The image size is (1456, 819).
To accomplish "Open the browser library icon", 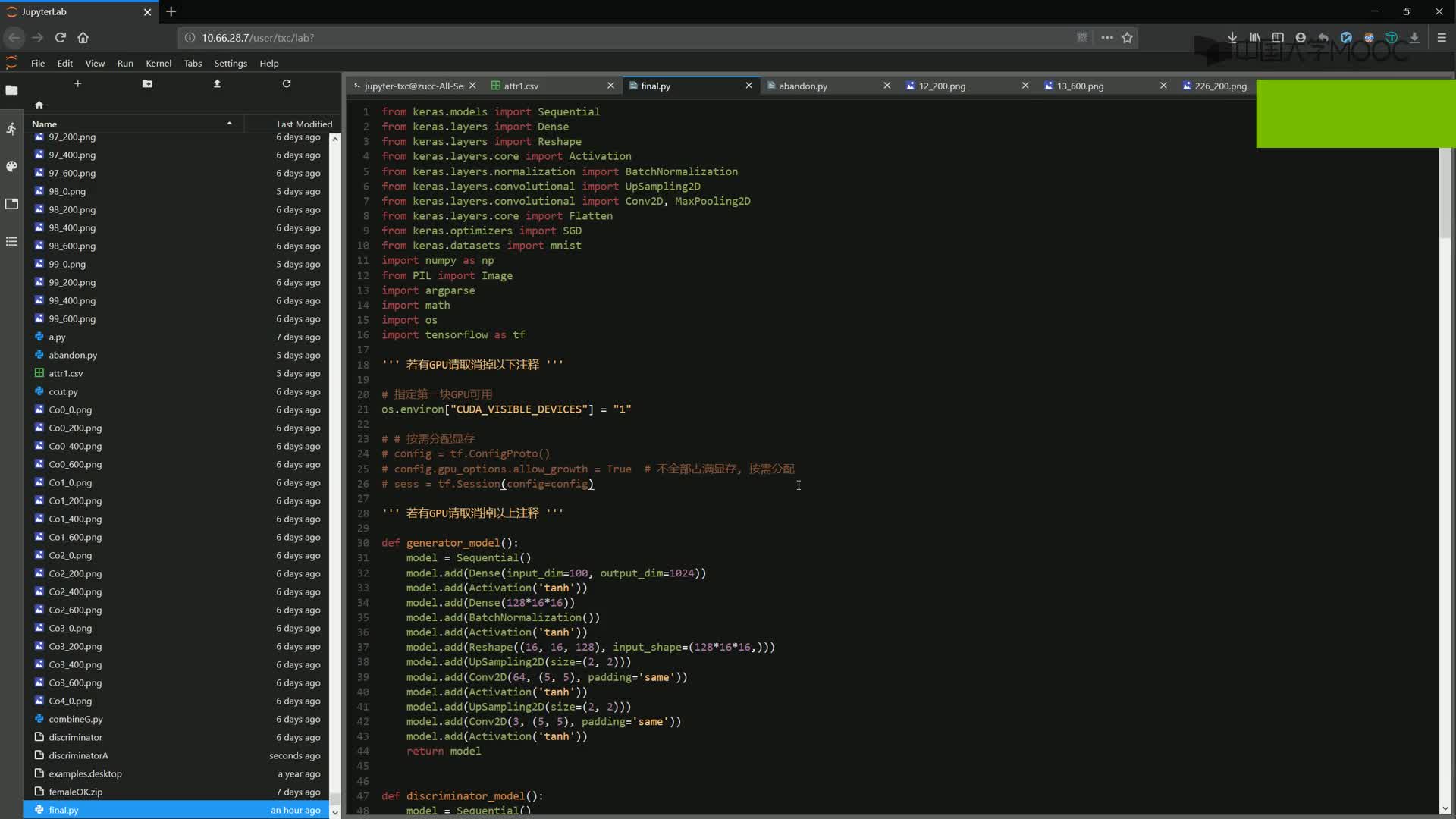I will point(1255,37).
